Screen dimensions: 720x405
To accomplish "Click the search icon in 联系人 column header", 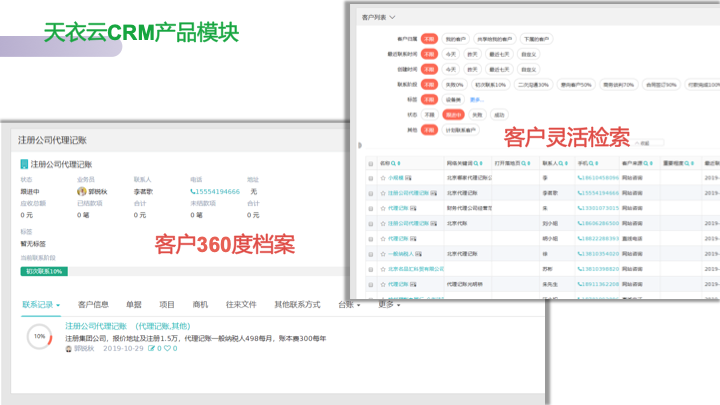I will [x=561, y=163].
